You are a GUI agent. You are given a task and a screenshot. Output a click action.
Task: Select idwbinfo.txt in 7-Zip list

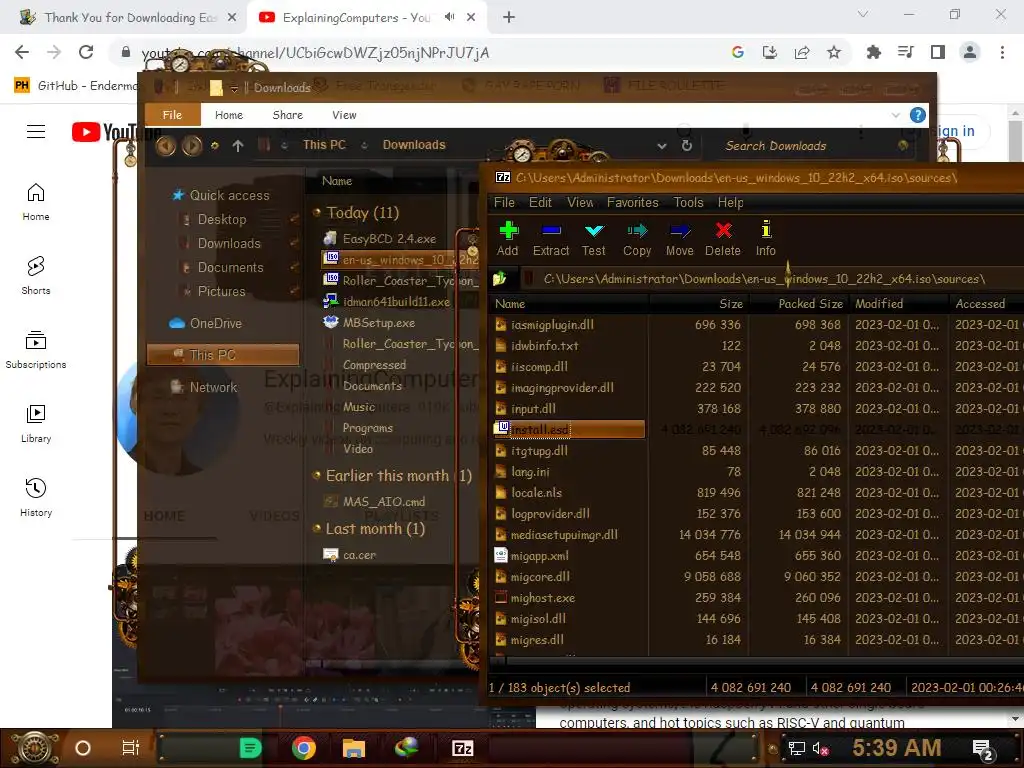[x=545, y=345]
